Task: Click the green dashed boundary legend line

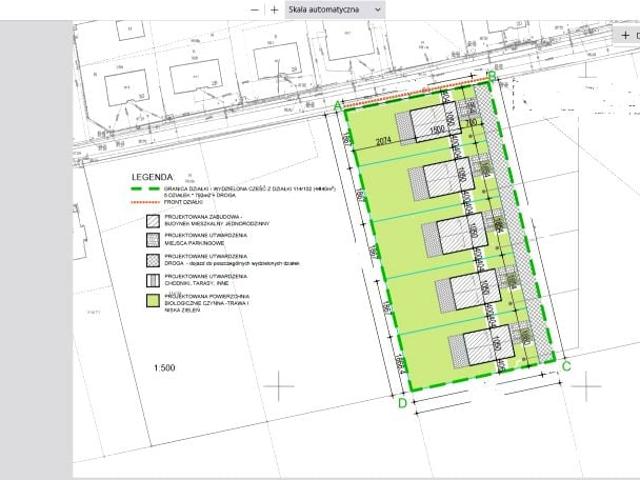Action: tap(145, 189)
